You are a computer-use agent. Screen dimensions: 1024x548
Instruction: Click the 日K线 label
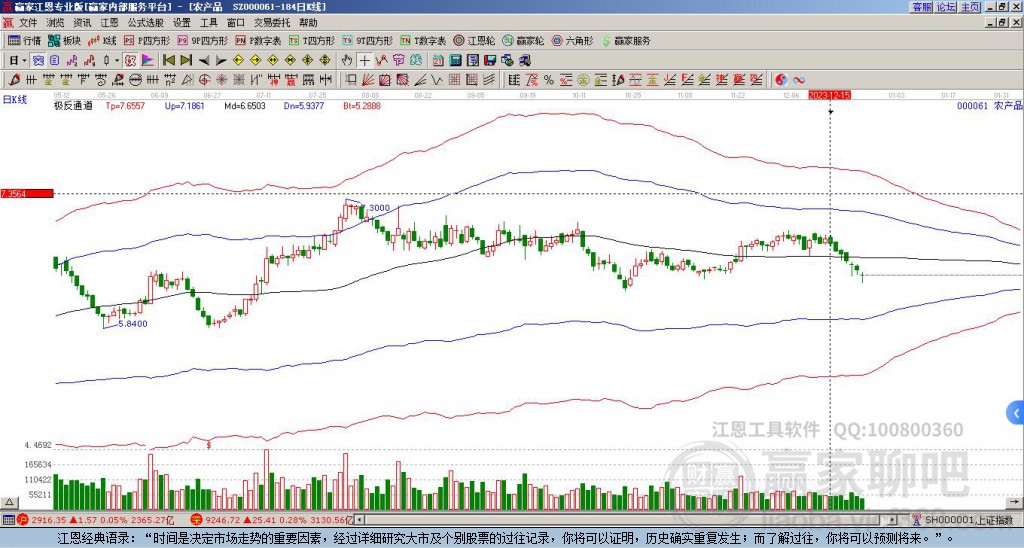(14, 100)
